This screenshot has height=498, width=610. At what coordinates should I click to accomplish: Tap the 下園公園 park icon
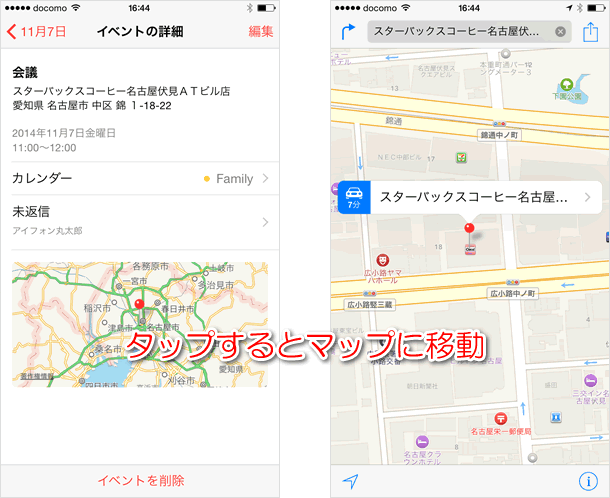[x=566, y=83]
